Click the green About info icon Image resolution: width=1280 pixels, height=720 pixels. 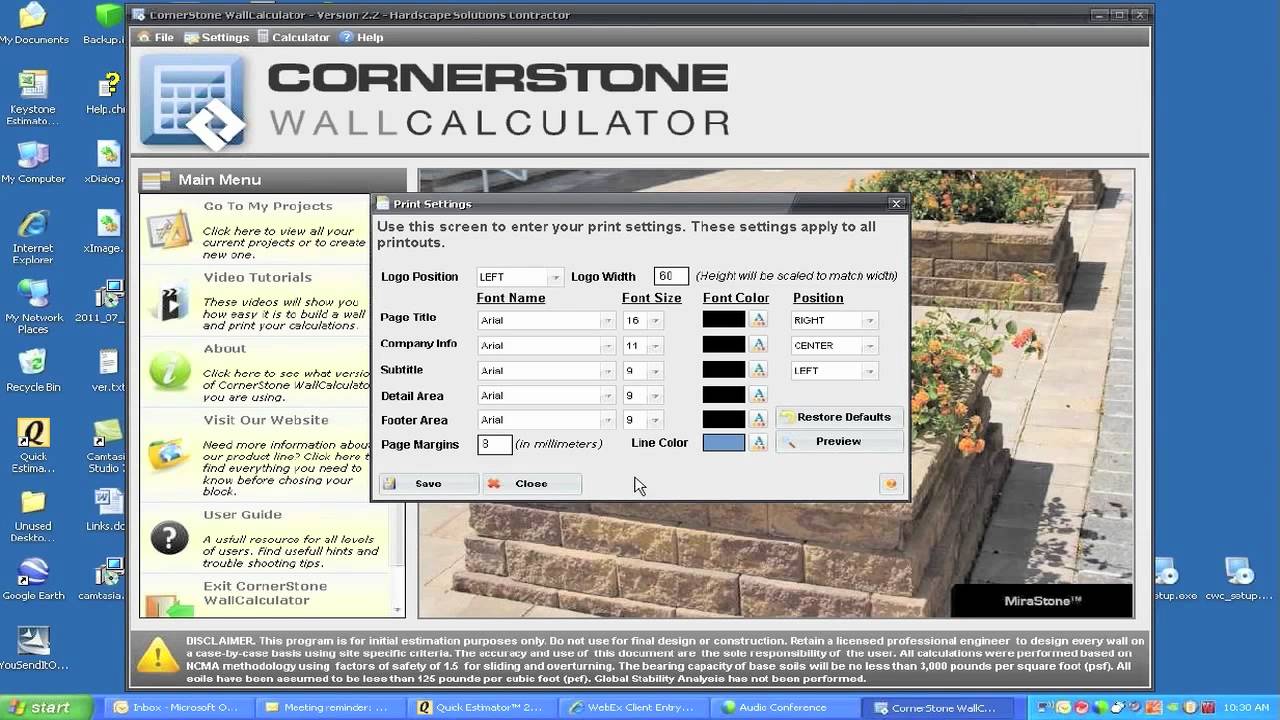click(x=168, y=372)
